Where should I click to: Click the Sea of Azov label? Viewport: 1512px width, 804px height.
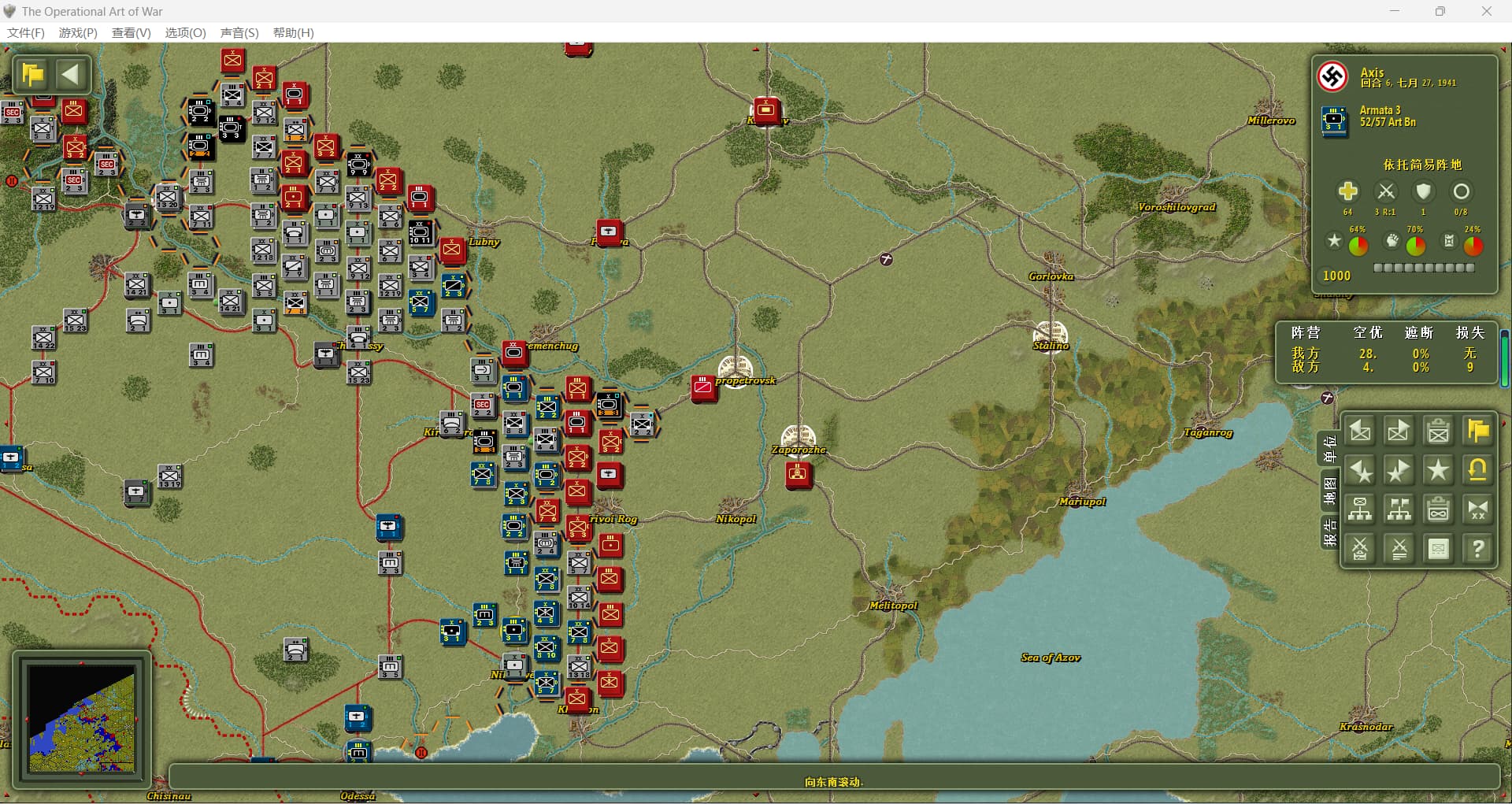pyautogui.click(x=1051, y=658)
